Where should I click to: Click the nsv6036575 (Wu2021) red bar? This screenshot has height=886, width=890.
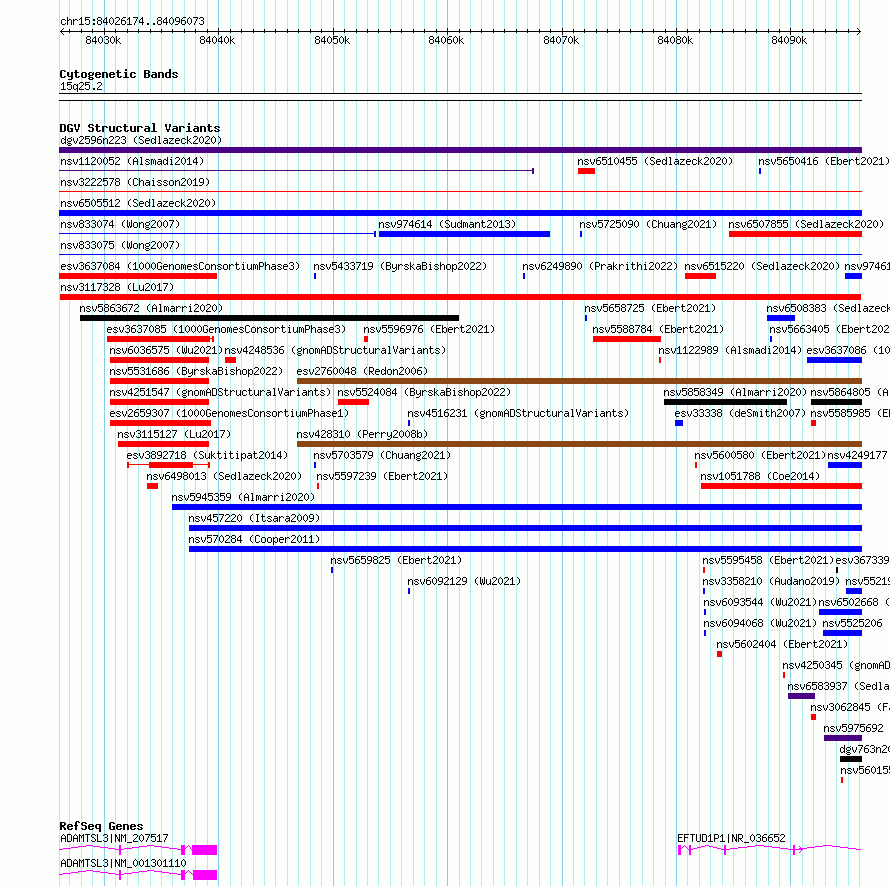[x=159, y=360]
